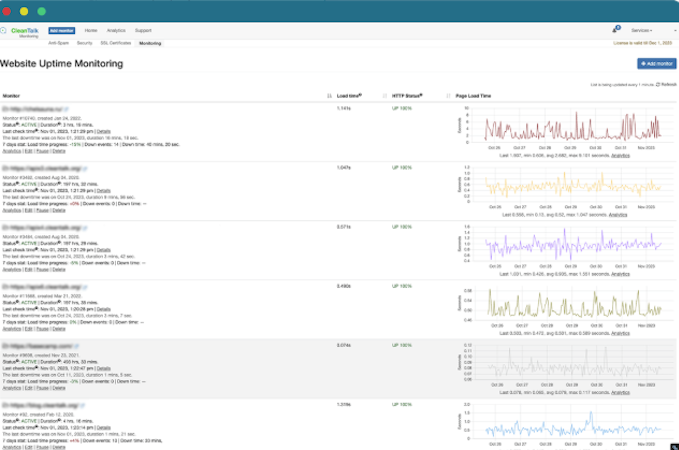Click Edit under monitor #10740
The width and height of the screenshot is (679, 450).
29,151
